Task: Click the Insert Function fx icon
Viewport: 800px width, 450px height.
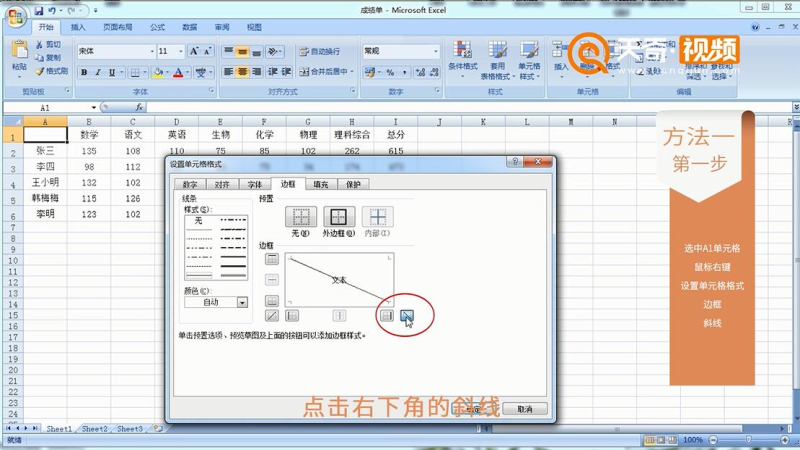Action: [x=139, y=107]
